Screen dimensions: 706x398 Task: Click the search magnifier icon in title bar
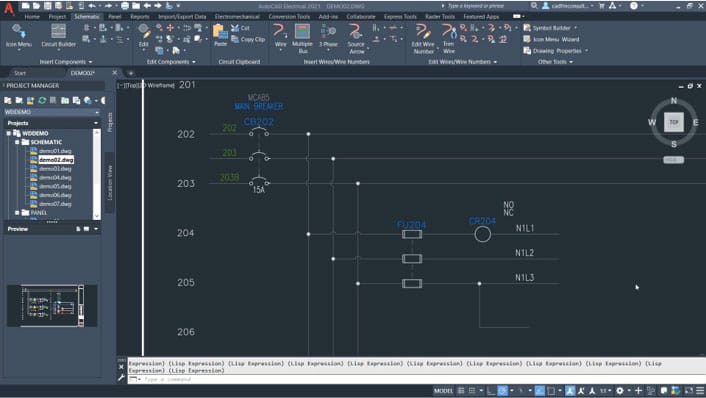coord(534,6)
